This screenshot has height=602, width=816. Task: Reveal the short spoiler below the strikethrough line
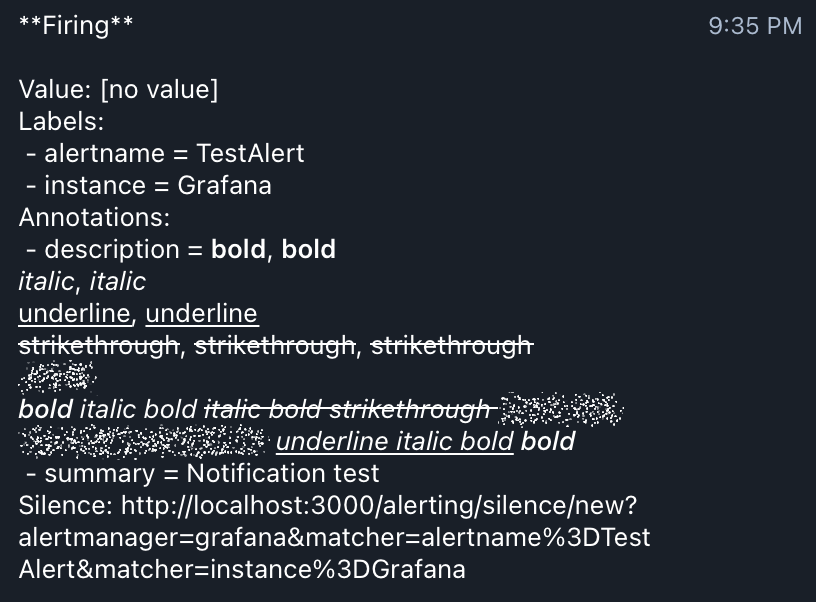pyautogui.click(x=57, y=377)
